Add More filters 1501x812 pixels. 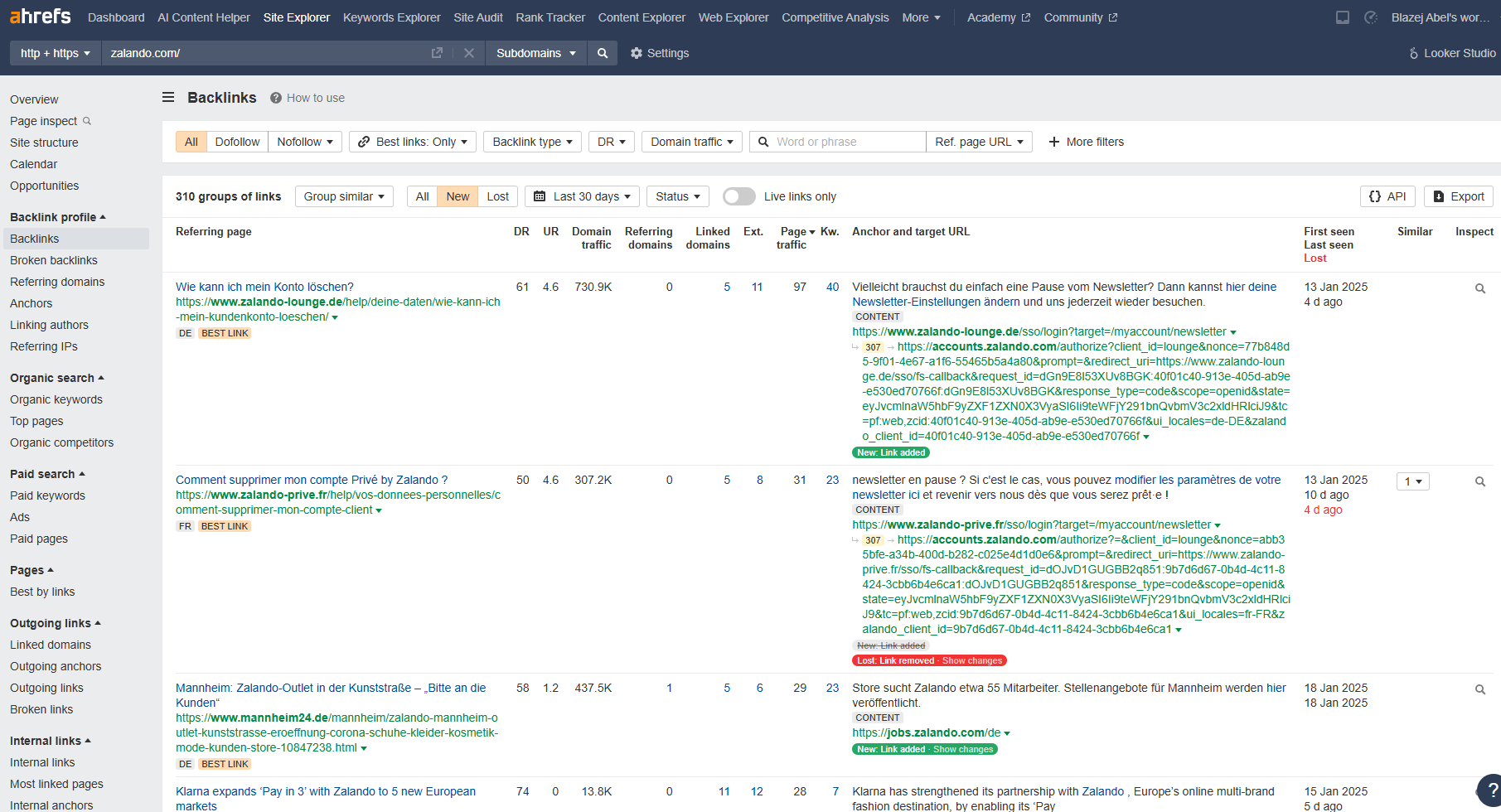[1086, 142]
